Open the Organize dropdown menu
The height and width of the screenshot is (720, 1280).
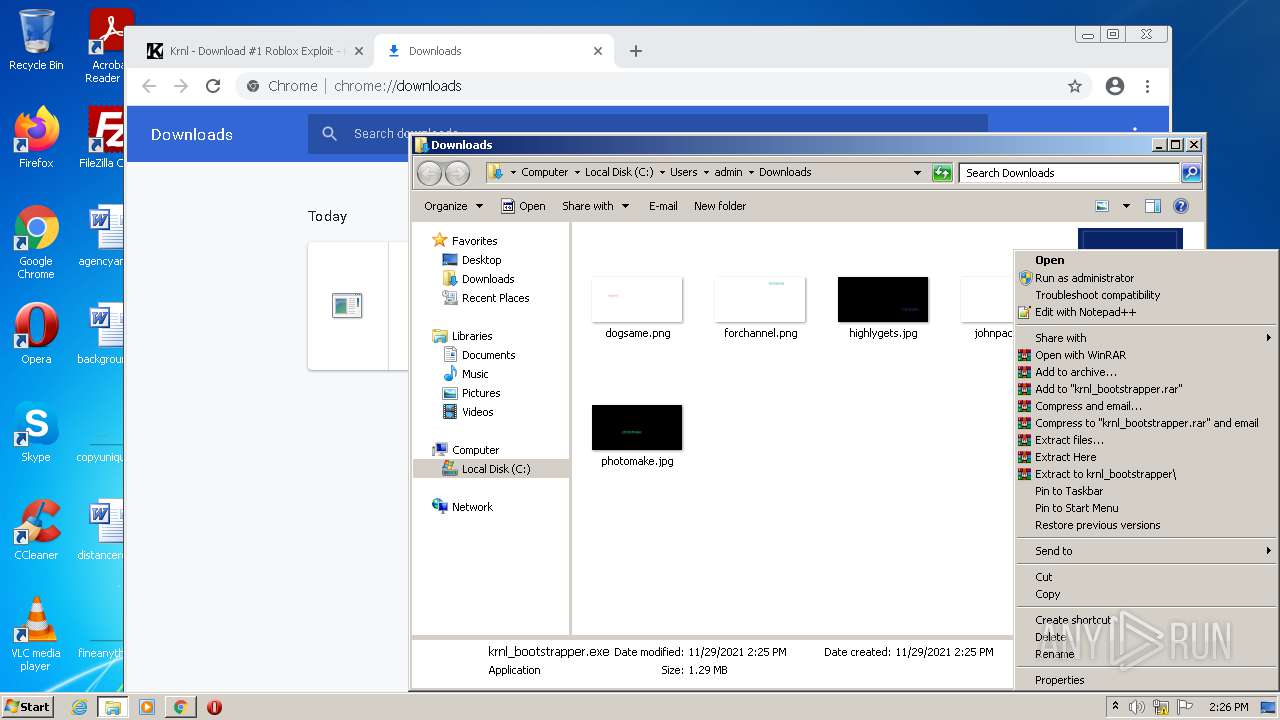point(453,206)
